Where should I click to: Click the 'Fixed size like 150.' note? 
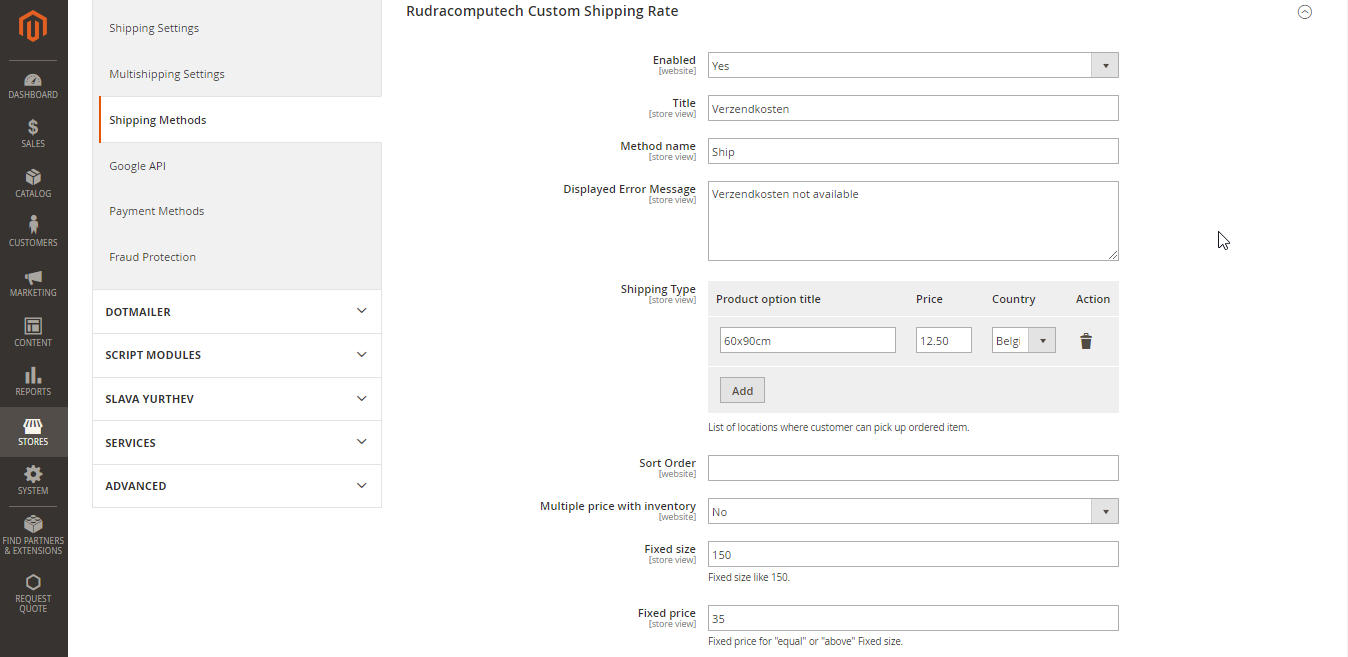click(x=749, y=578)
